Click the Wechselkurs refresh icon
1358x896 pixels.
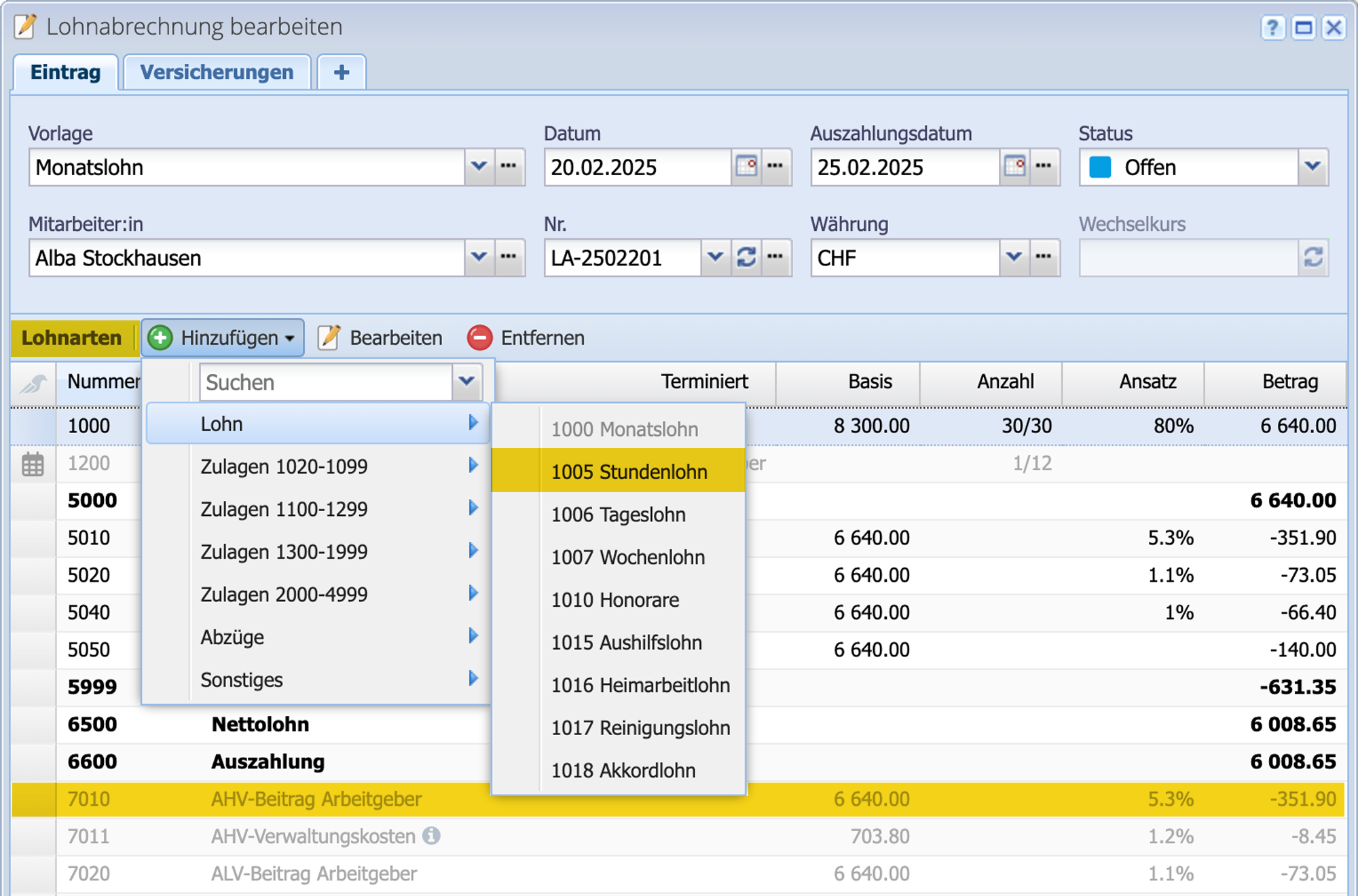(x=1313, y=258)
